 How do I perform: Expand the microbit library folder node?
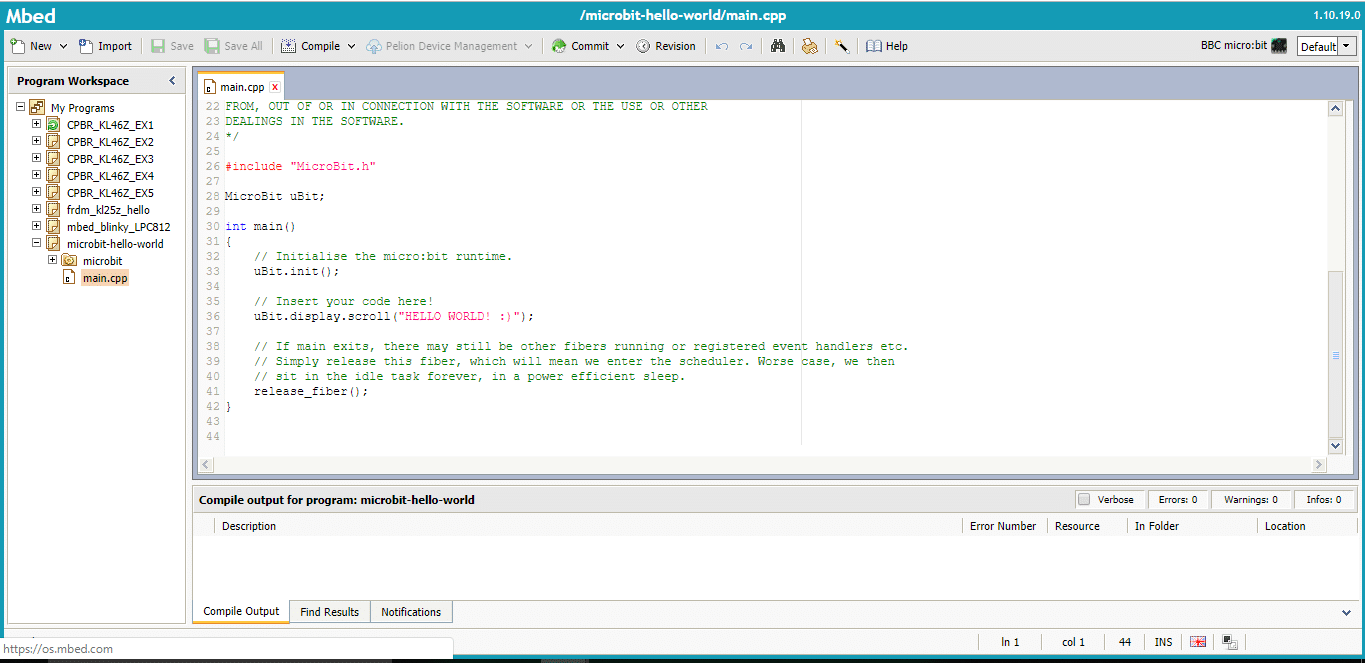pyautogui.click(x=53, y=260)
